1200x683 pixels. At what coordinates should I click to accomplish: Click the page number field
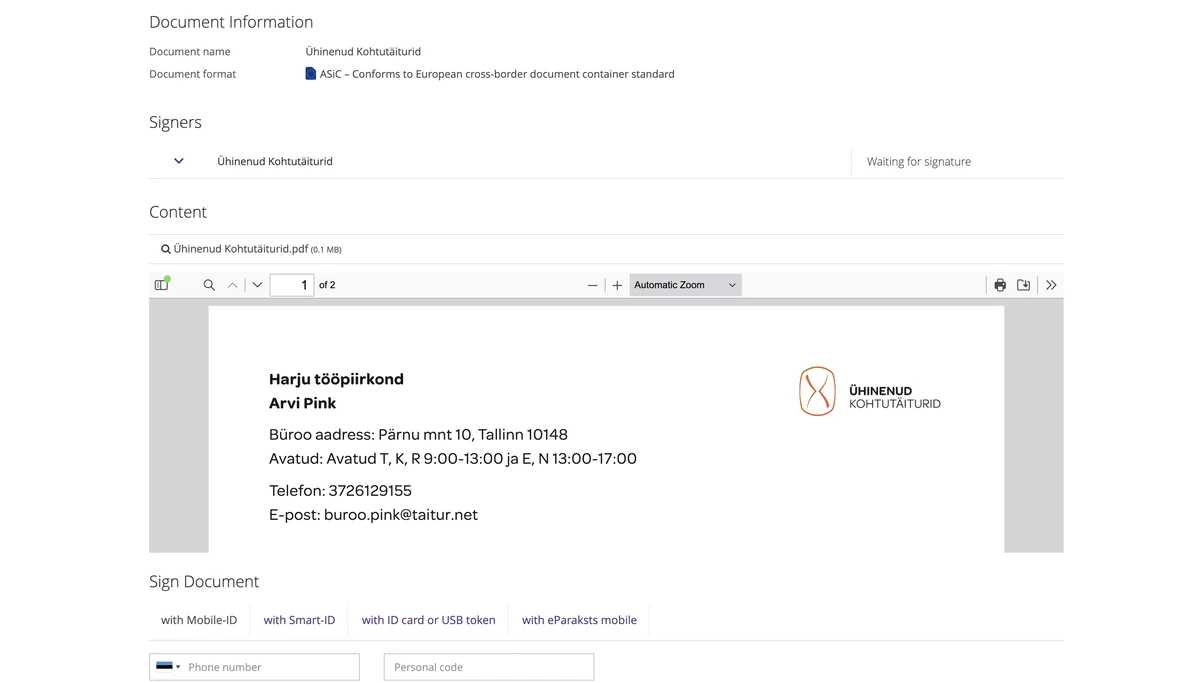click(x=292, y=285)
